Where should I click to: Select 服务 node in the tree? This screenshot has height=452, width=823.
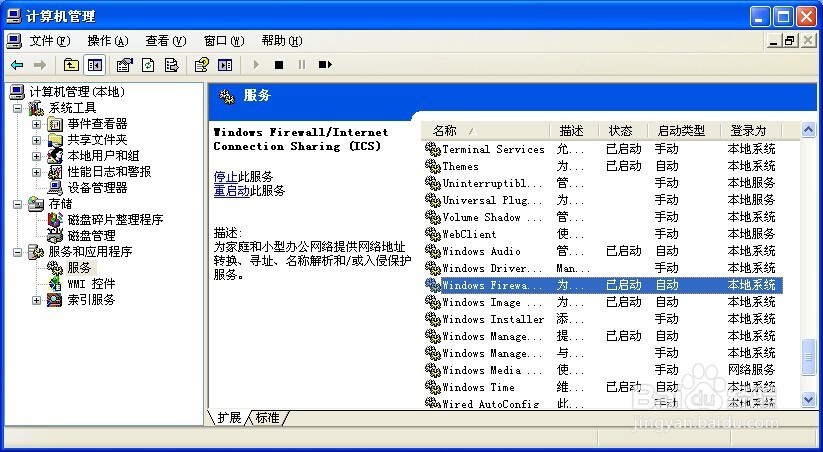79,268
